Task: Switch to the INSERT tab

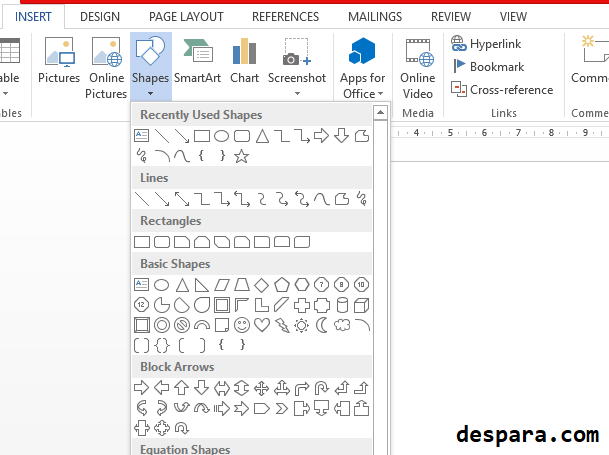Action: click(33, 17)
